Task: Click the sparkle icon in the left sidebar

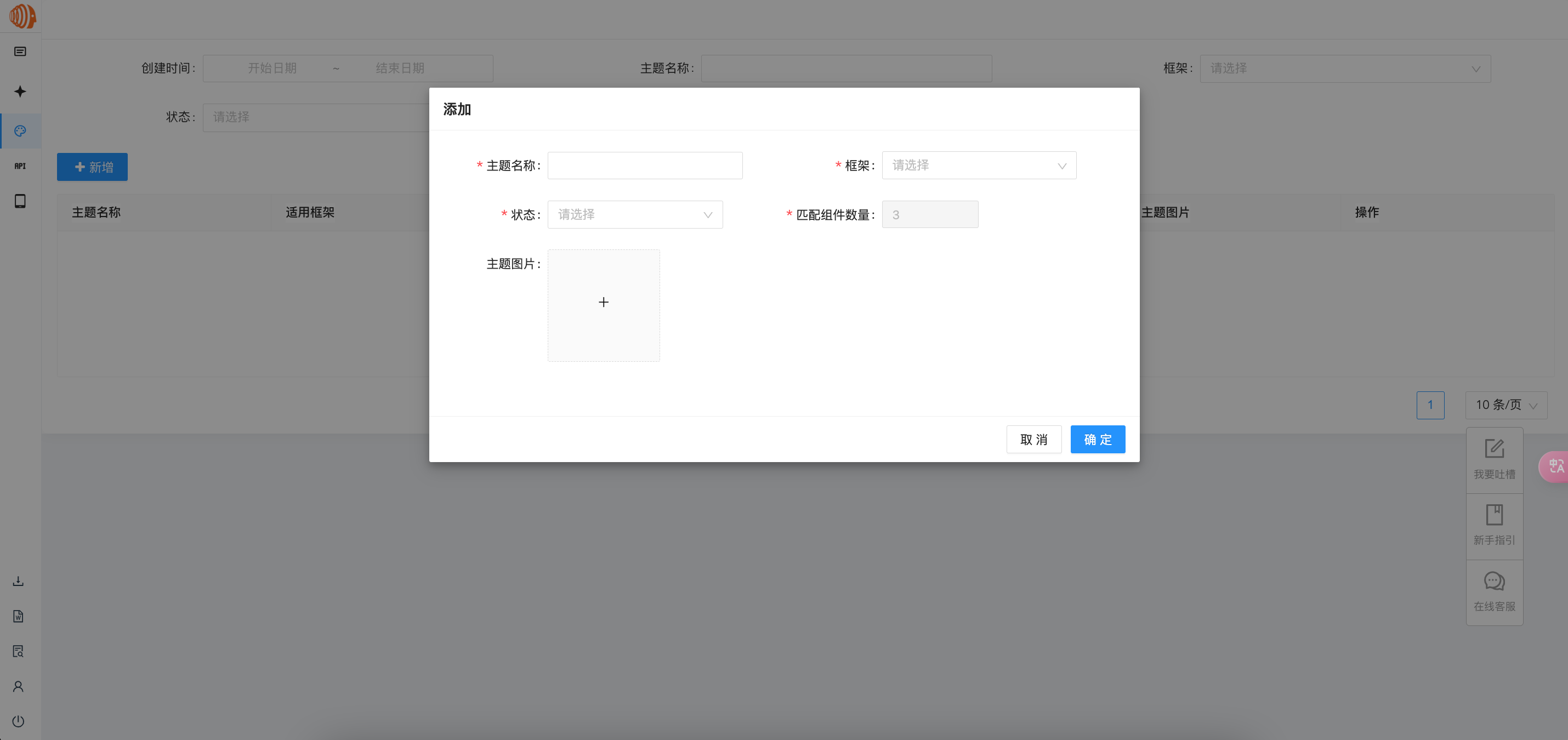Action: (20, 92)
